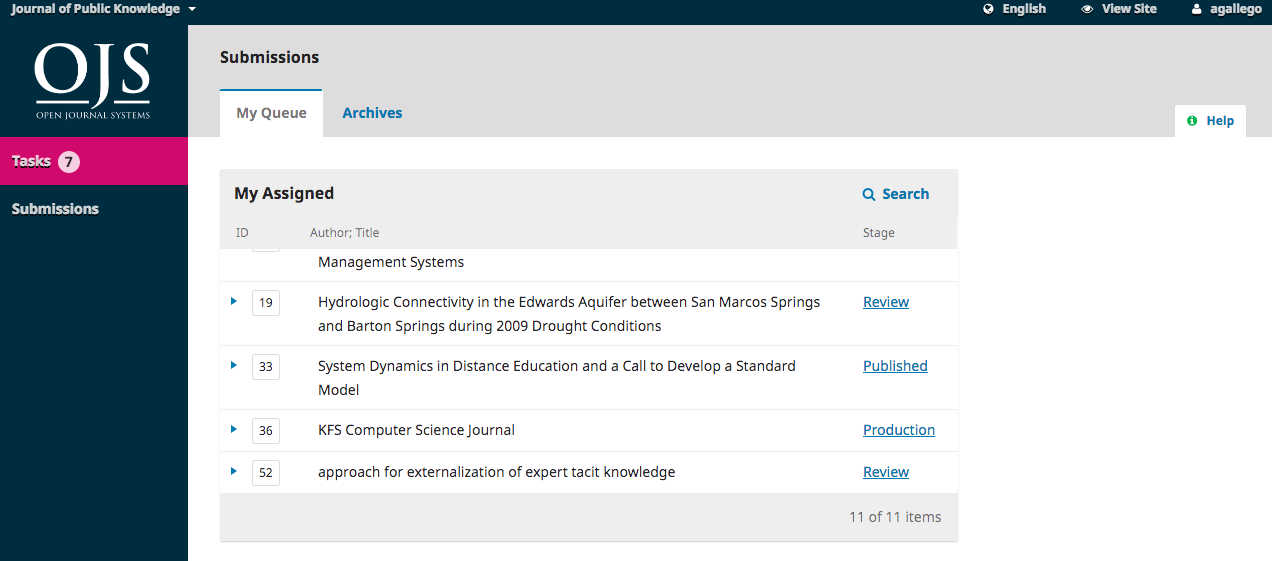
Task: Click the title approach for externalization of expert tacit knowledge
Action: [497, 472]
